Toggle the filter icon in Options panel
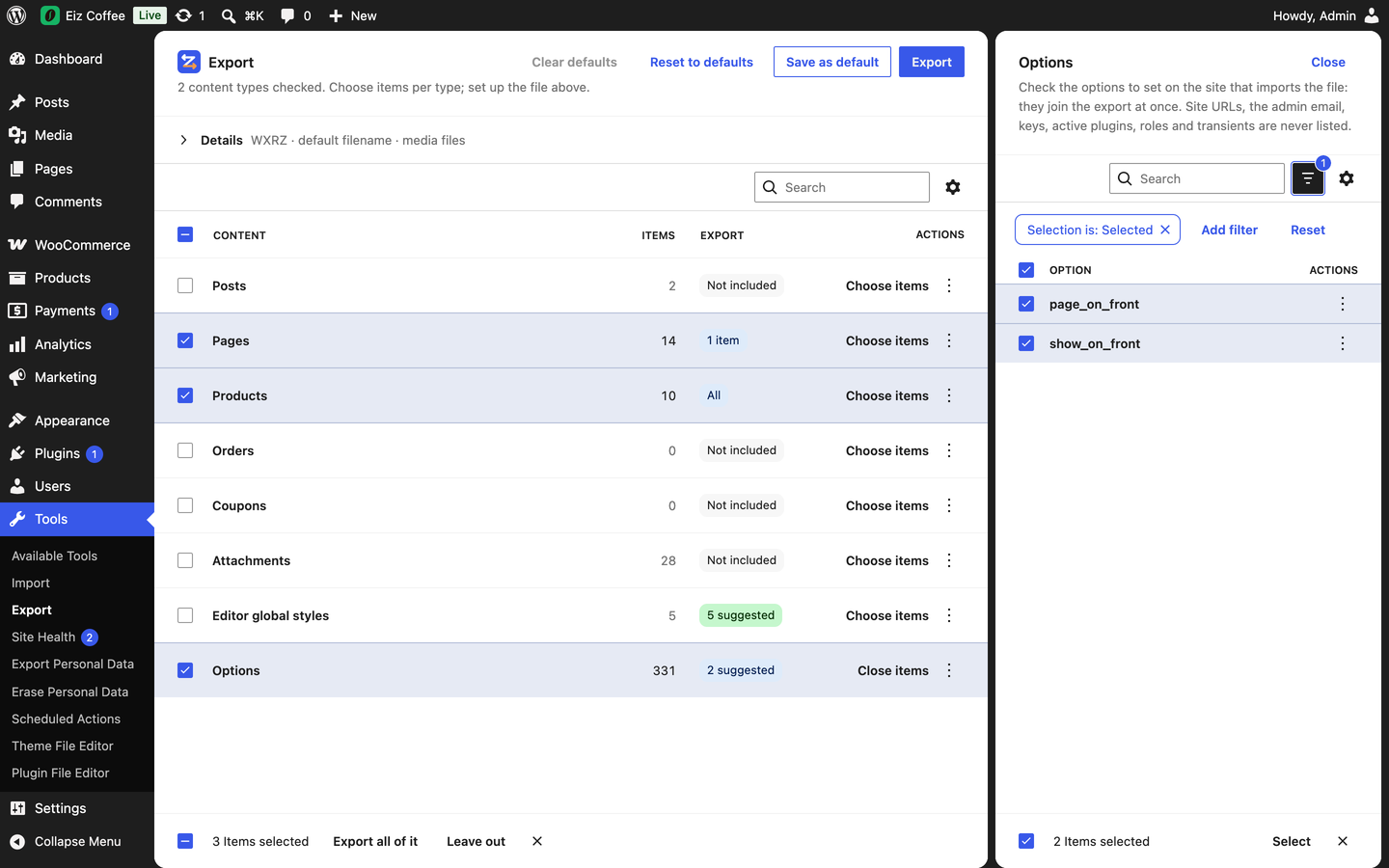Screen dimensions: 1389x868 click(x=1308, y=178)
